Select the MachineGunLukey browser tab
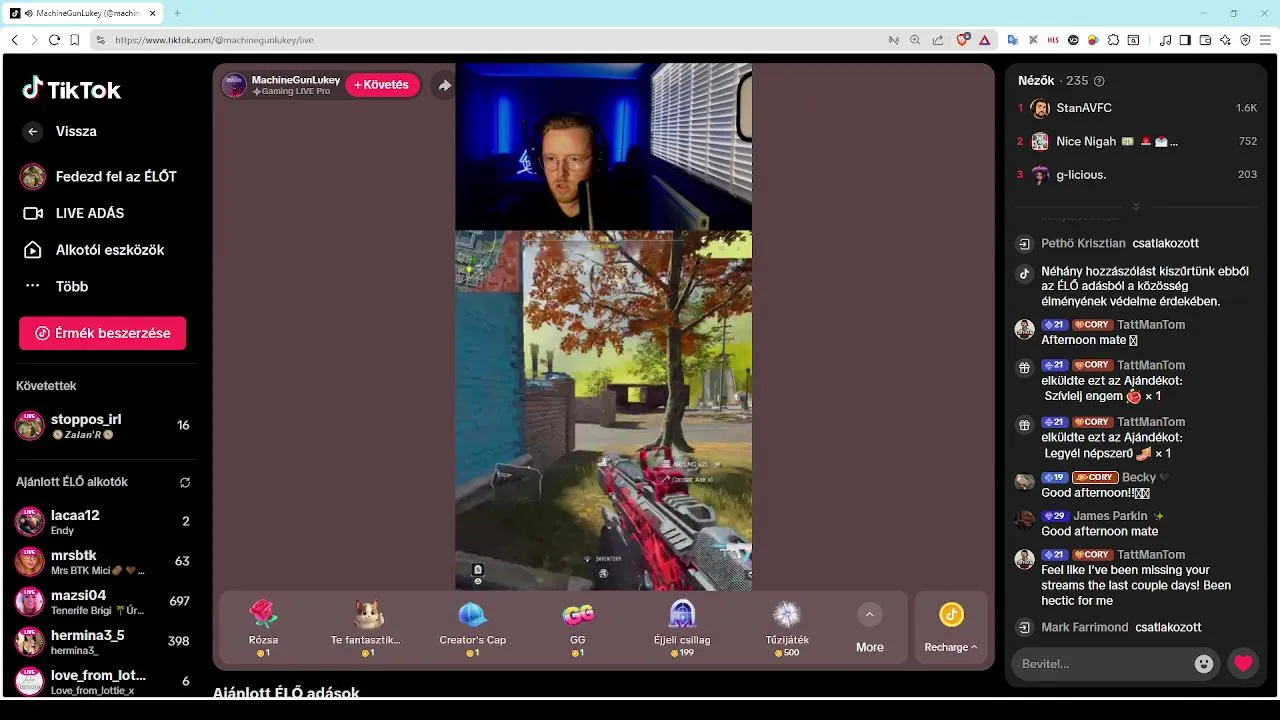The height and width of the screenshot is (720, 1280). click(x=83, y=13)
